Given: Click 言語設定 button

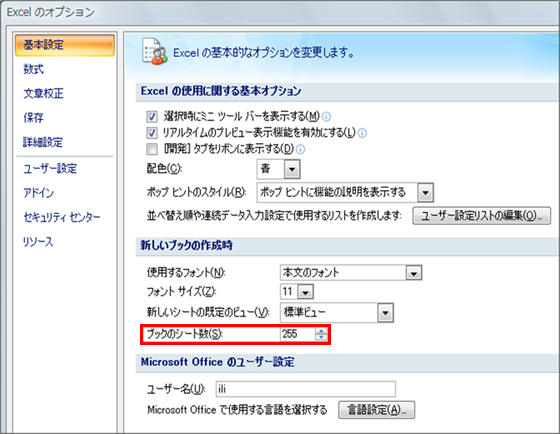Looking at the screenshot, I should click(x=376, y=409).
